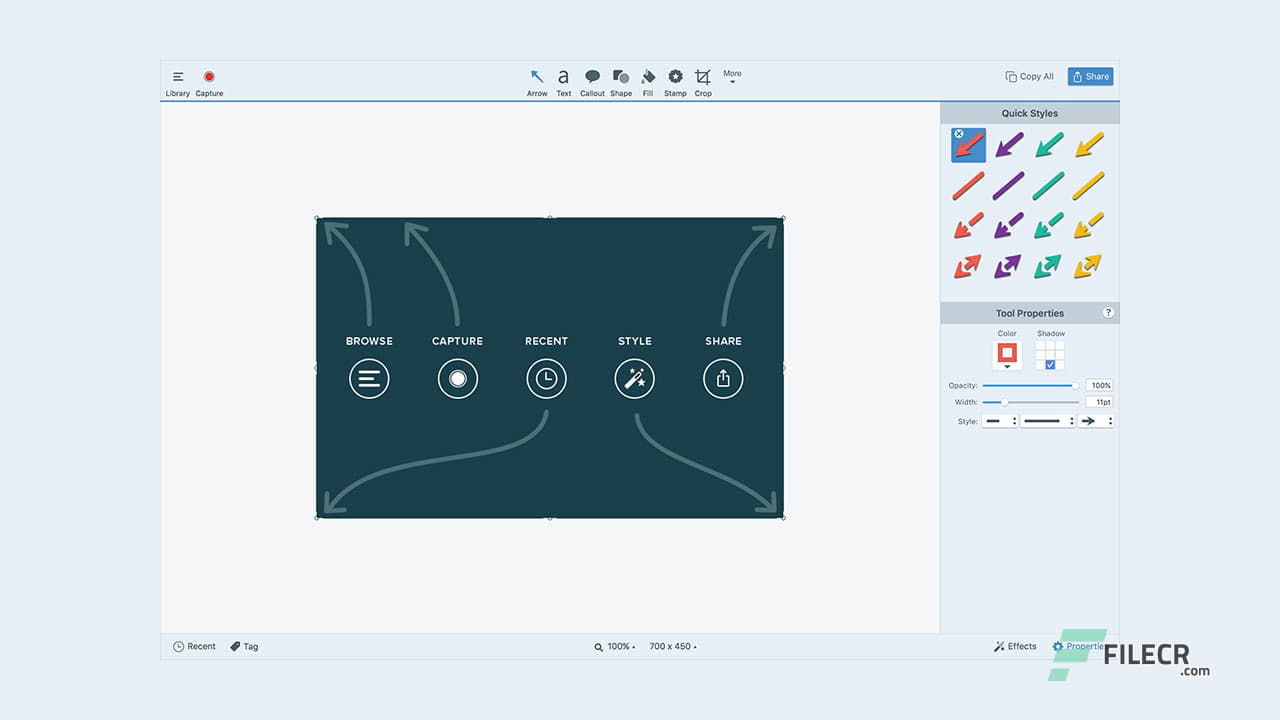This screenshot has height=720, width=1280.
Task: Select the Shape tool
Action: pos(621,78)
